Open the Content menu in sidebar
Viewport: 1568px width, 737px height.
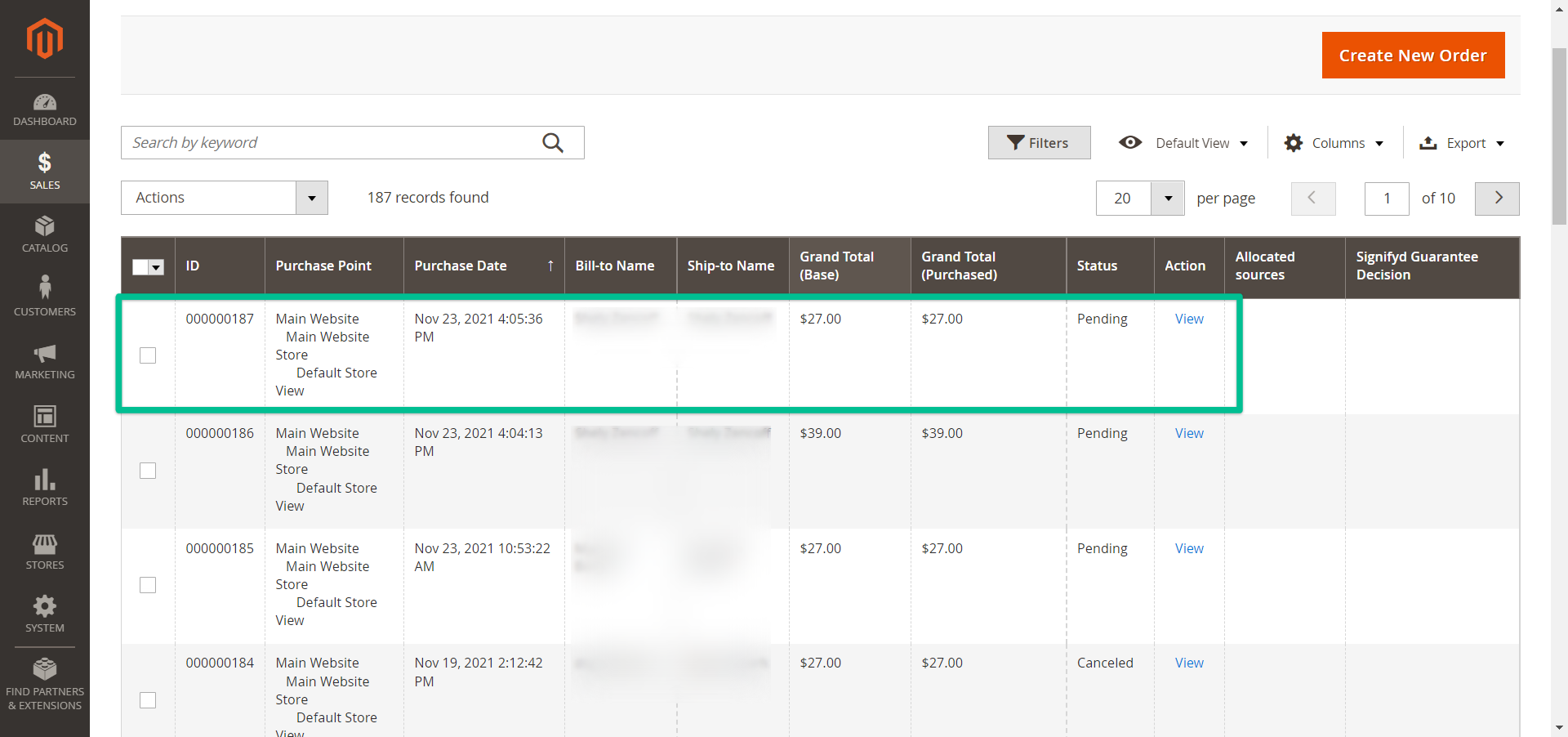pos(45,424)
